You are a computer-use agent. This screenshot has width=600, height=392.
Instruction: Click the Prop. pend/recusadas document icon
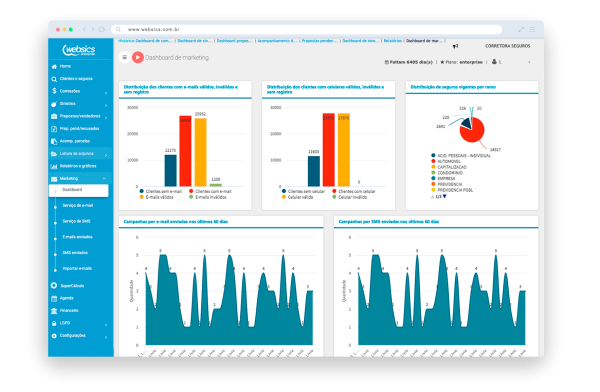coord(54,129)
